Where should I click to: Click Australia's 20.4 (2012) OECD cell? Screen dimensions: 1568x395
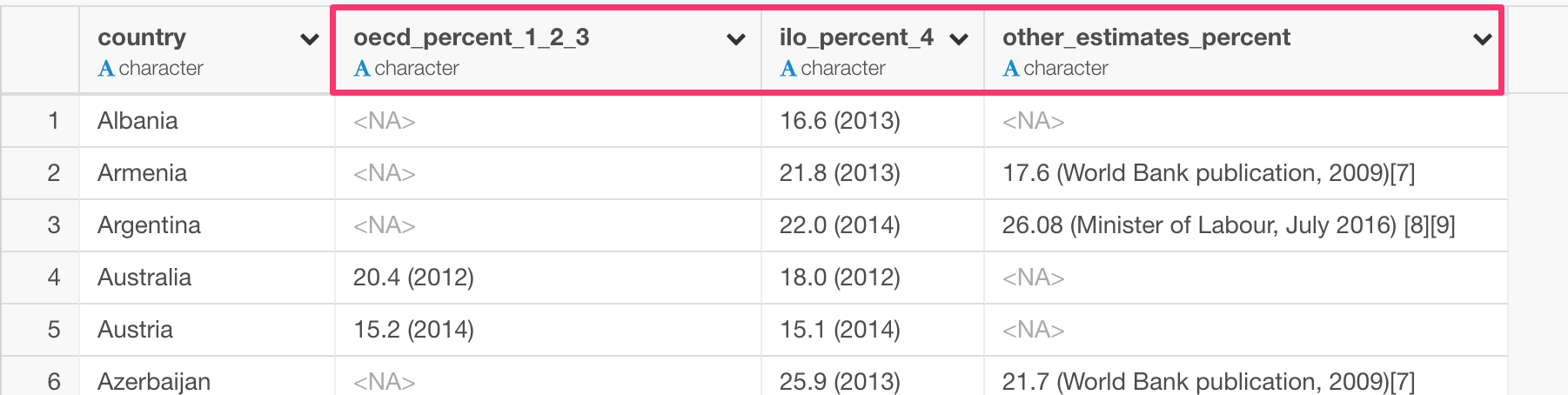pyautogui.click(x=548, y=278)
